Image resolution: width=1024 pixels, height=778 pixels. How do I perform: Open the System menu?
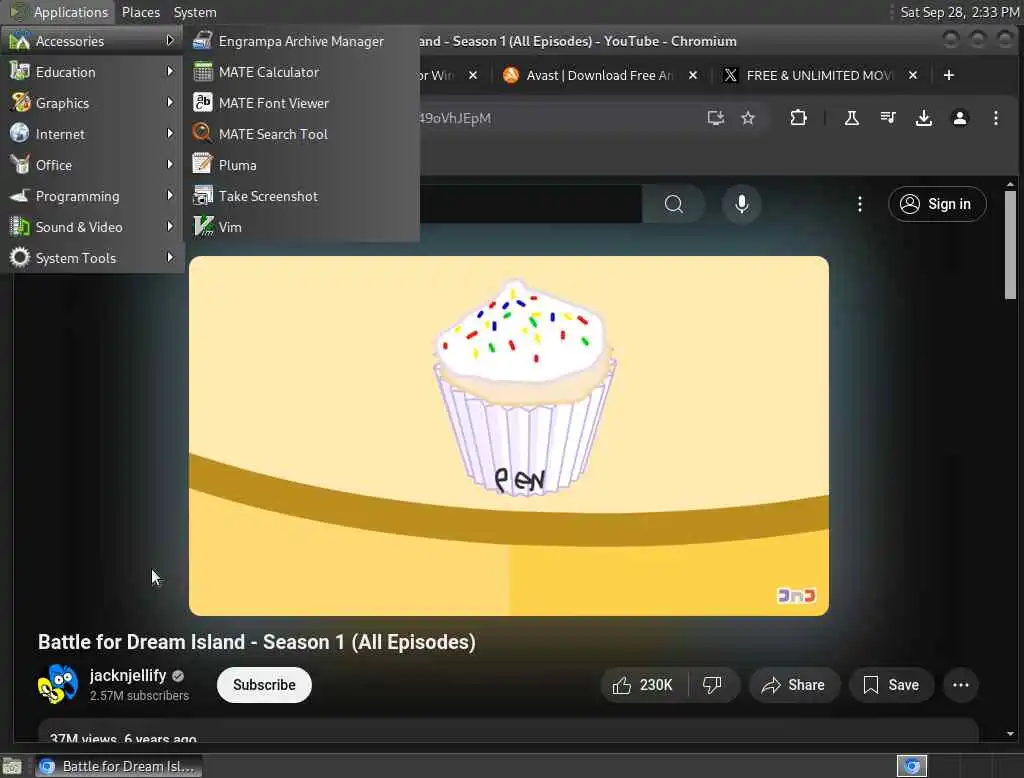[195, 12]
